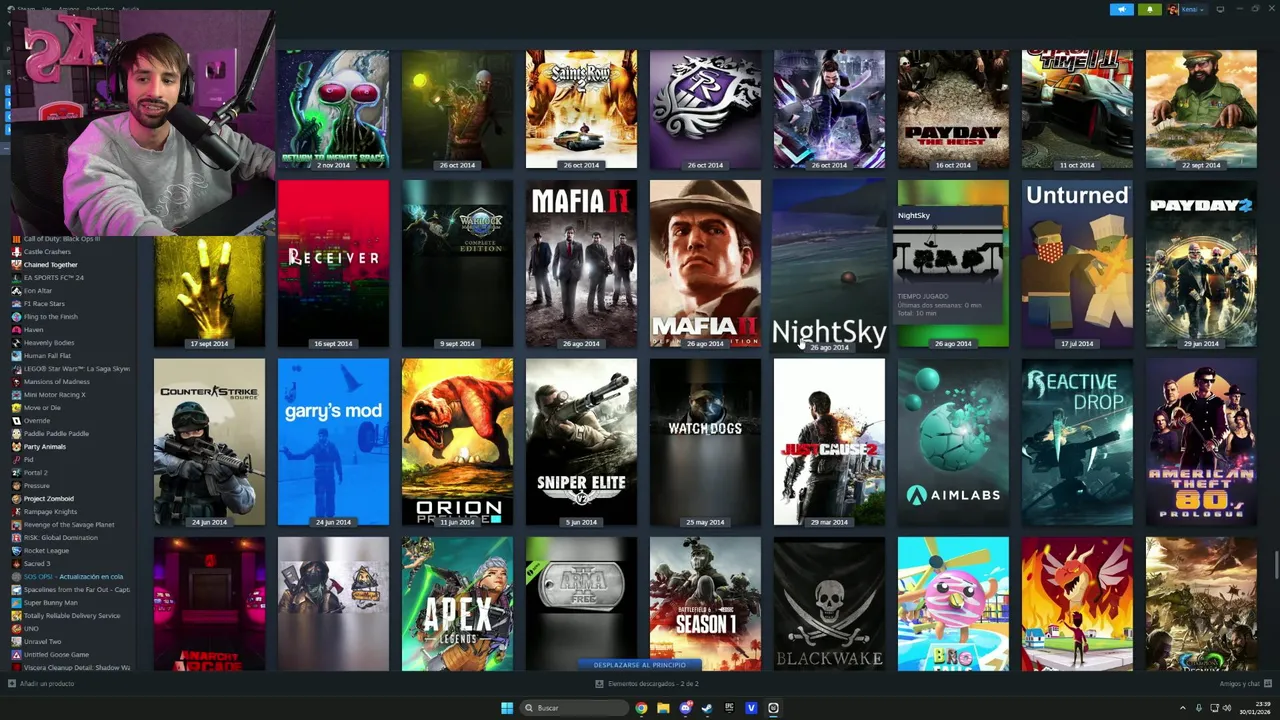
Task: Open the Saints Row 2 cover
Action: (581, 108)
